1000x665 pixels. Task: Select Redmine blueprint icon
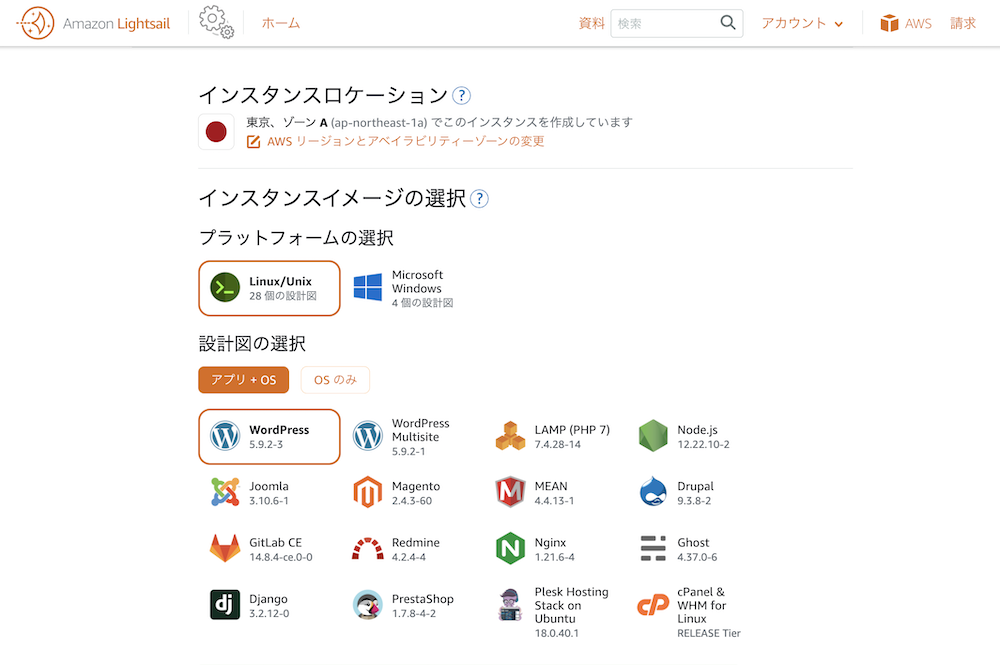tap(368, 549)
